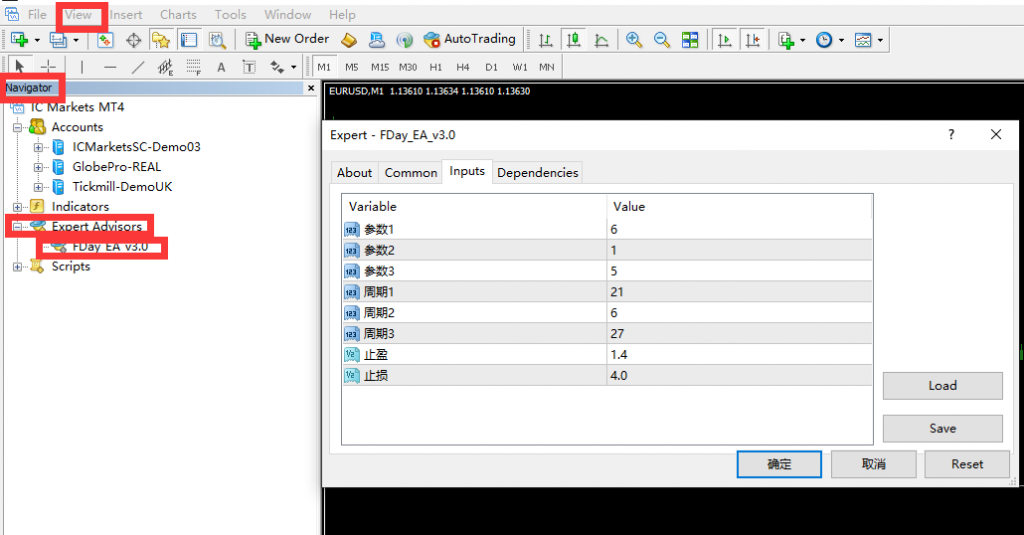This screenshot has width=1024, height=535.
Task: Switch timeframe to H1
Action: [x=436, y=67]
